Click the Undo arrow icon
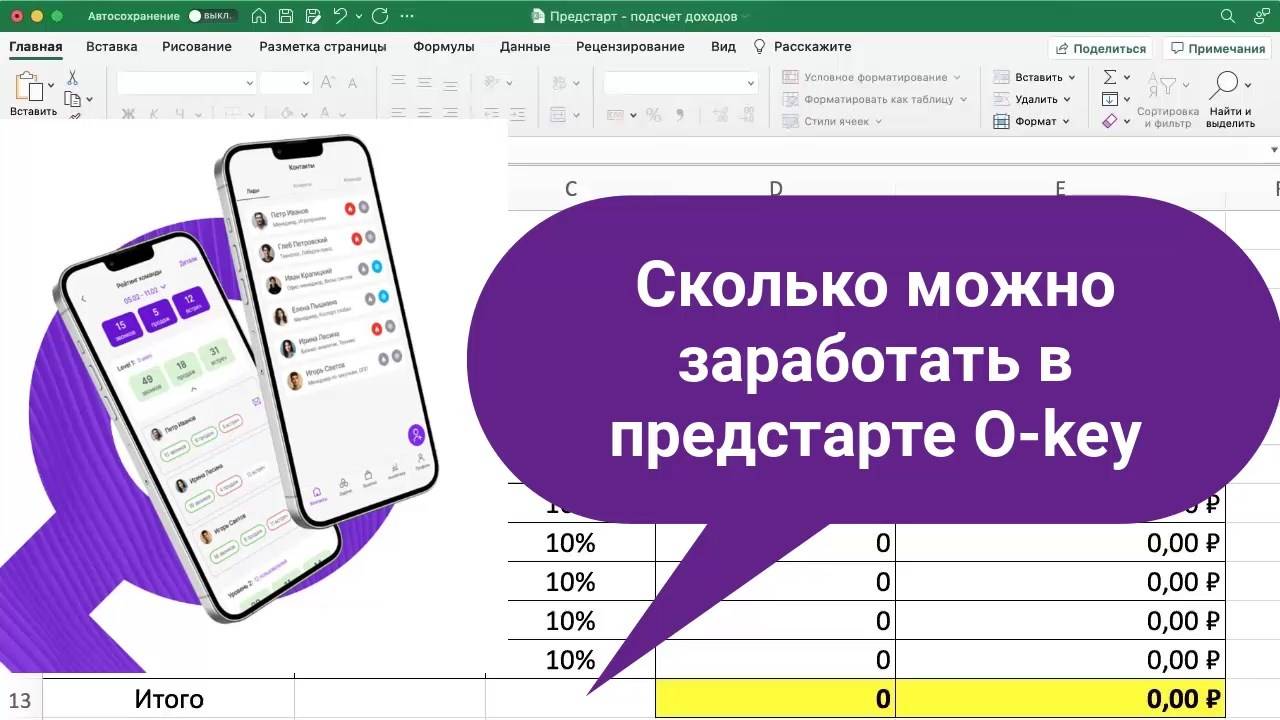Screen dimensions: 1280x720 pyautogui.click(x=340, y=16)
